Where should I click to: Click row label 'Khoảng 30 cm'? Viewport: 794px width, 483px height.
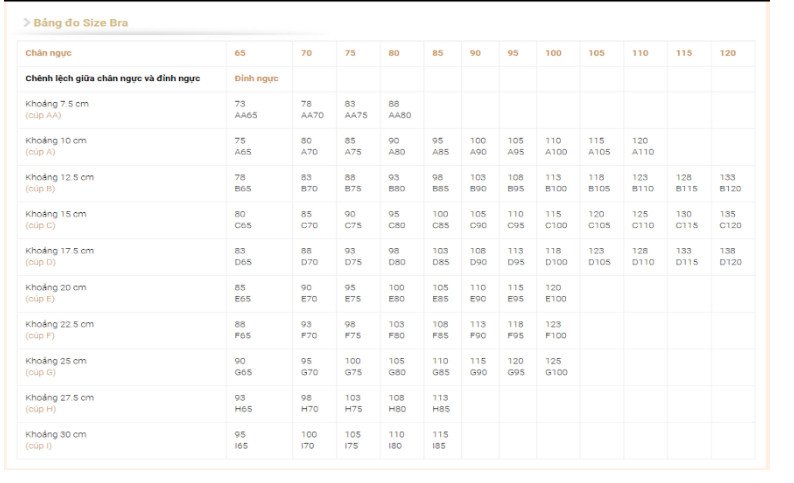click(56, 434)
